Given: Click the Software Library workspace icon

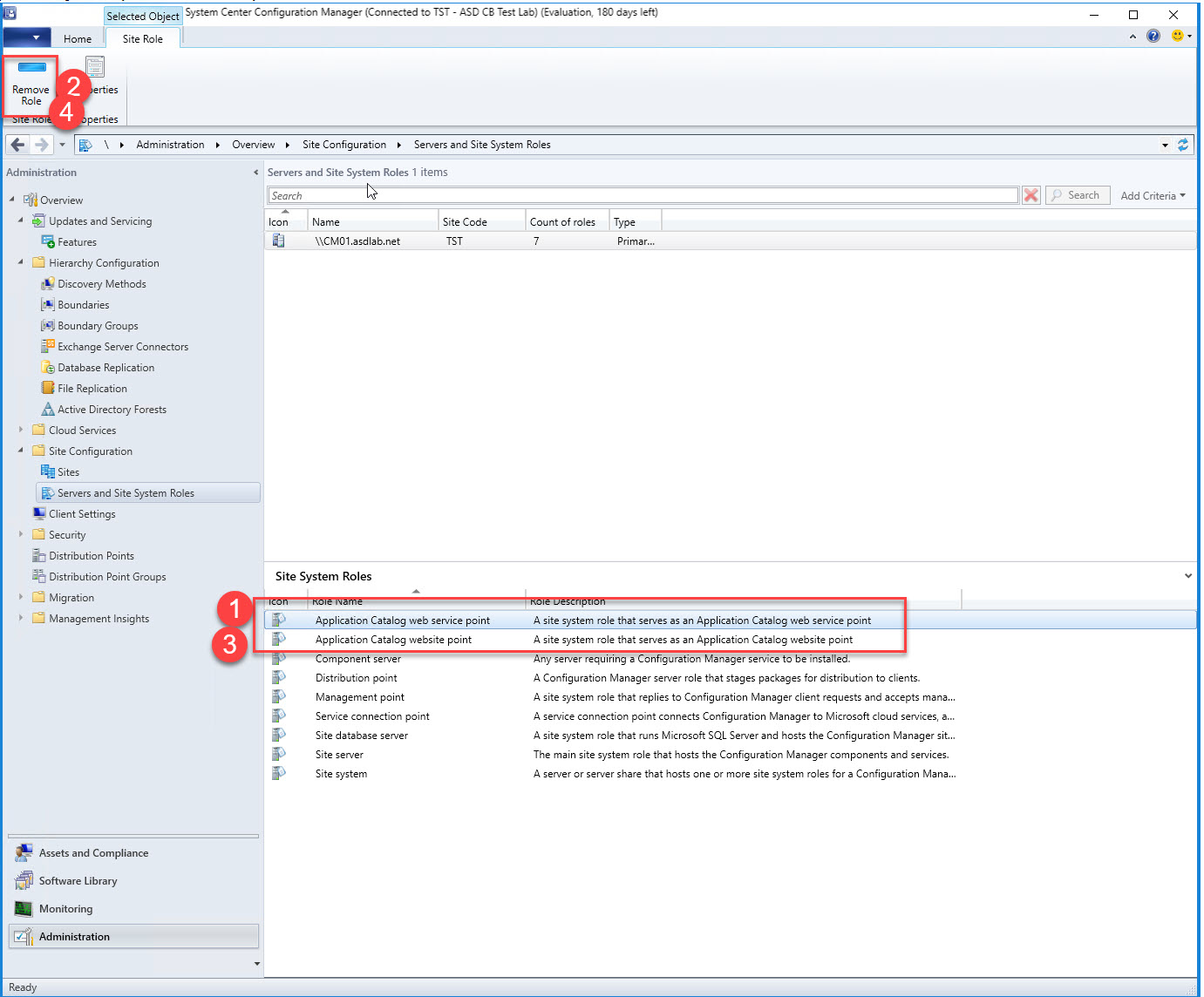Looking at the screenshot, I should pyautogui.click(x=24, y=881).
